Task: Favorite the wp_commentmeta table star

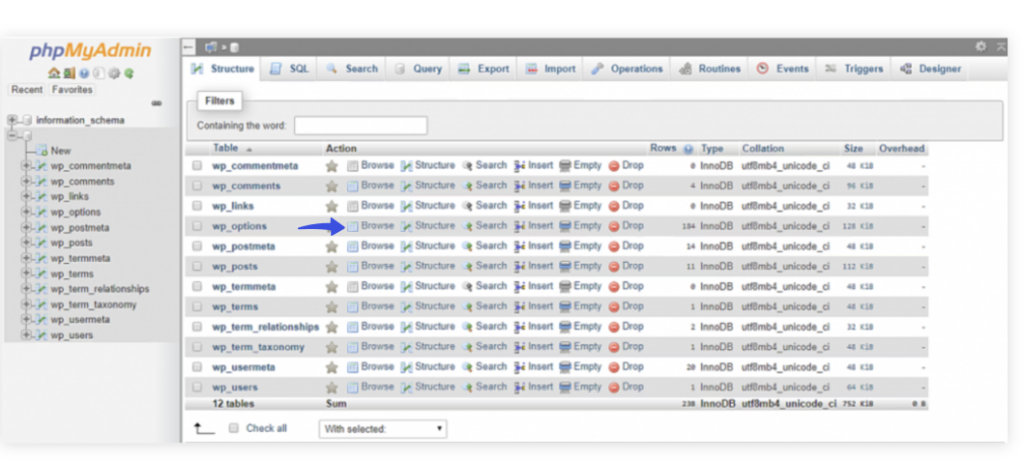Action: 332,166
